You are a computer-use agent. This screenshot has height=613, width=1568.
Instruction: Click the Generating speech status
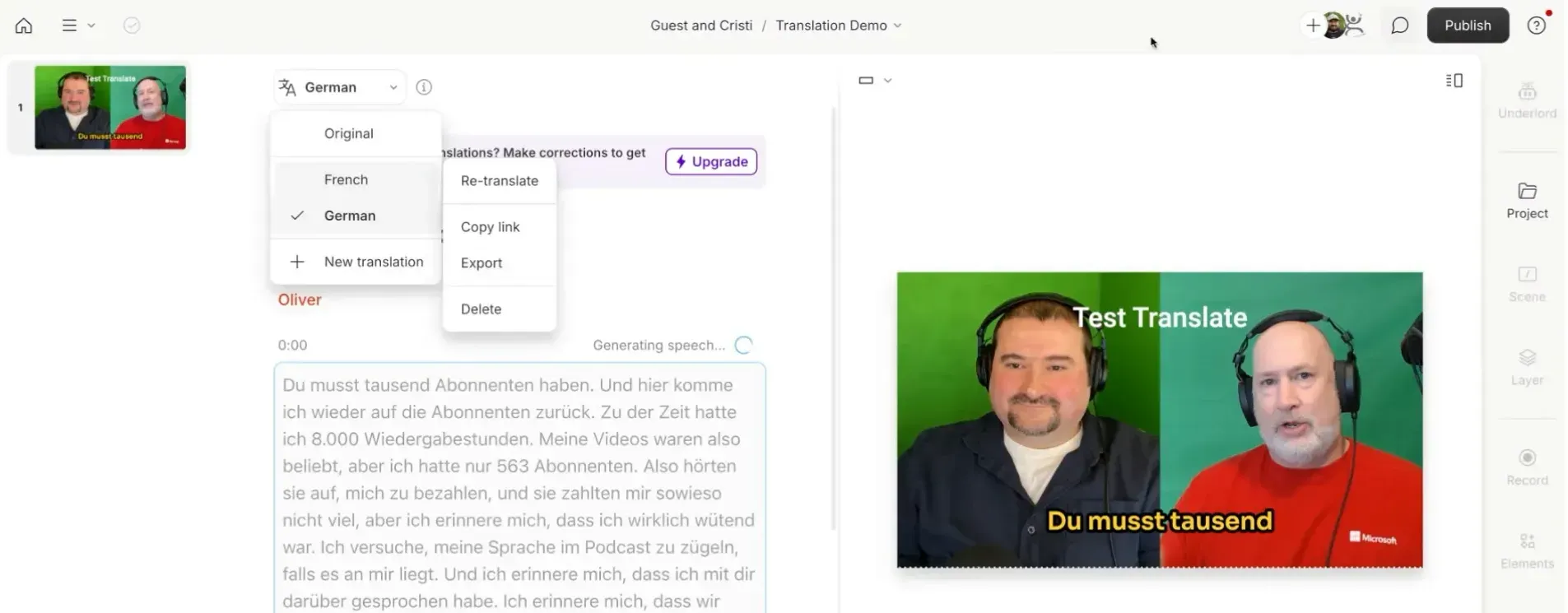click(x=672, y=346)
